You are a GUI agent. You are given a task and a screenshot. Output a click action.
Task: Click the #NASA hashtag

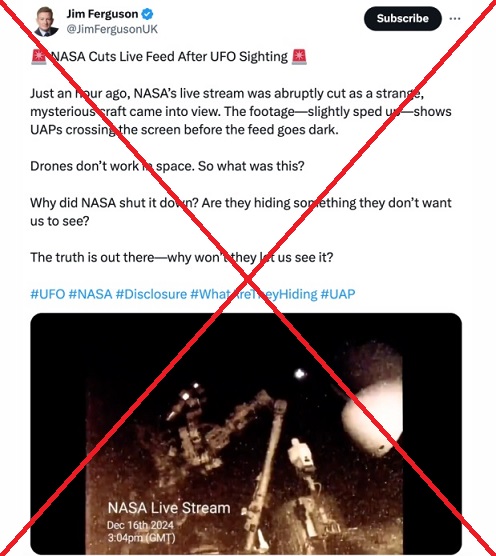pyautogui.click(x=90, y=294)
